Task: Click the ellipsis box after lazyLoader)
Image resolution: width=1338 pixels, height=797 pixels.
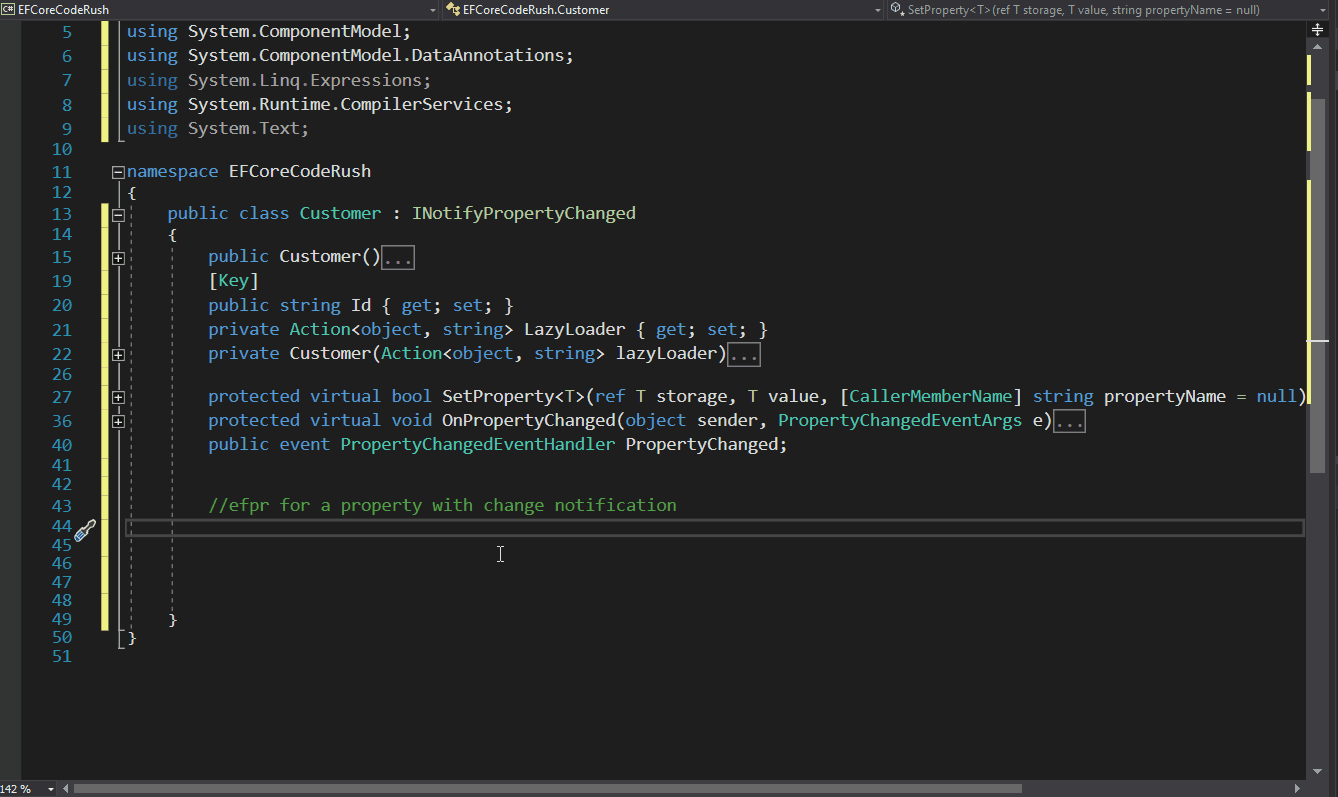Action: point(744,355)
